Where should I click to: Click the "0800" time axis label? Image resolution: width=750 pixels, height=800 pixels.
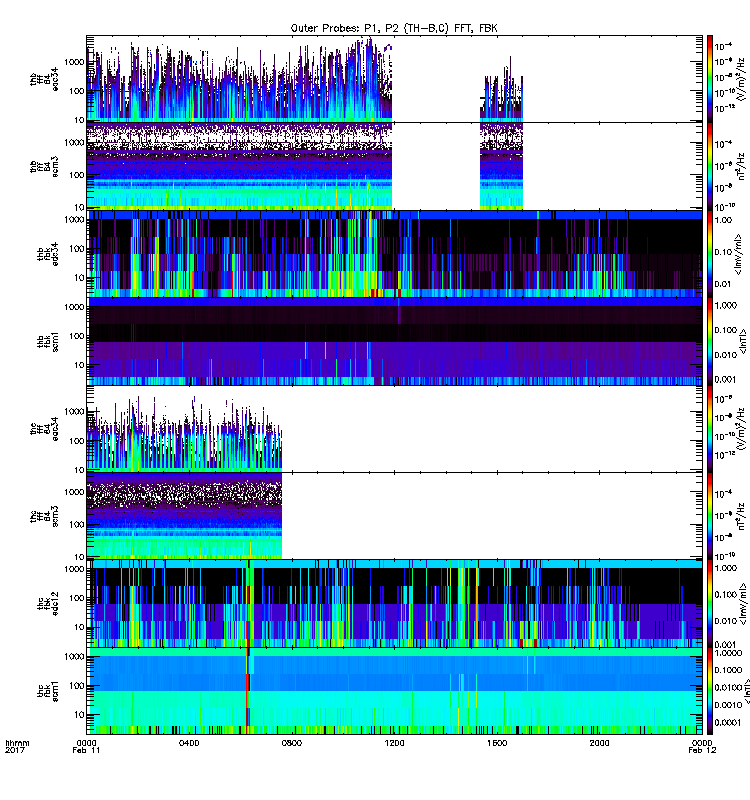(x=291, y=743)
